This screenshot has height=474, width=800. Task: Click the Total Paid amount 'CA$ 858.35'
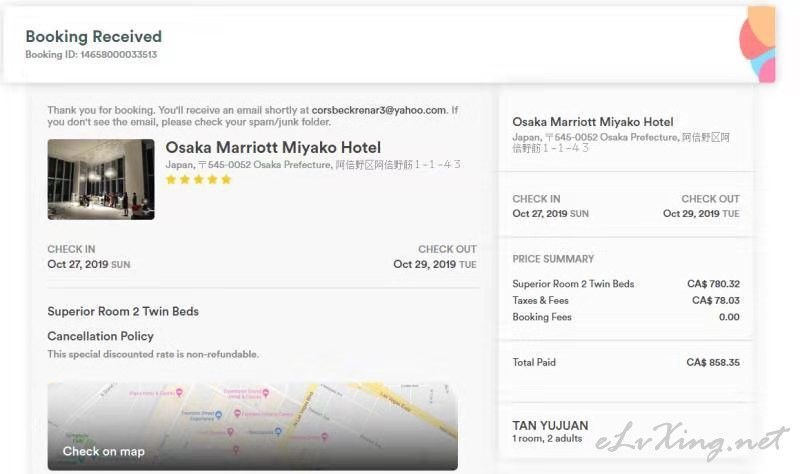click(713, 363)
